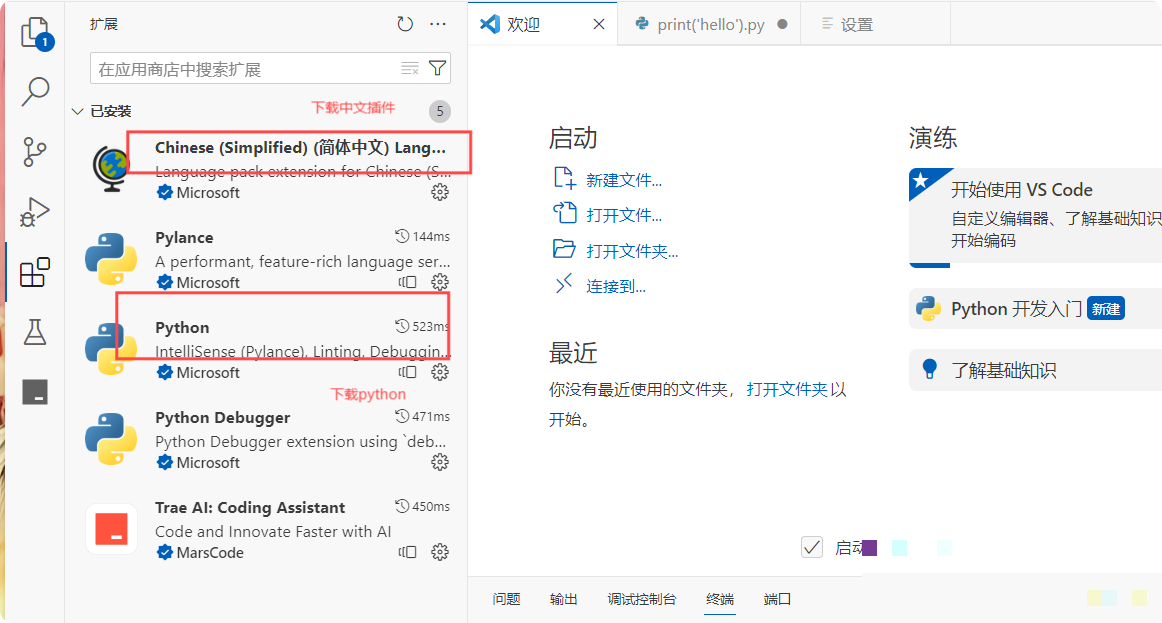This screenshot has width=1162, height=623.
Task: Click 新建文件... link
Action: click(624, 180)
